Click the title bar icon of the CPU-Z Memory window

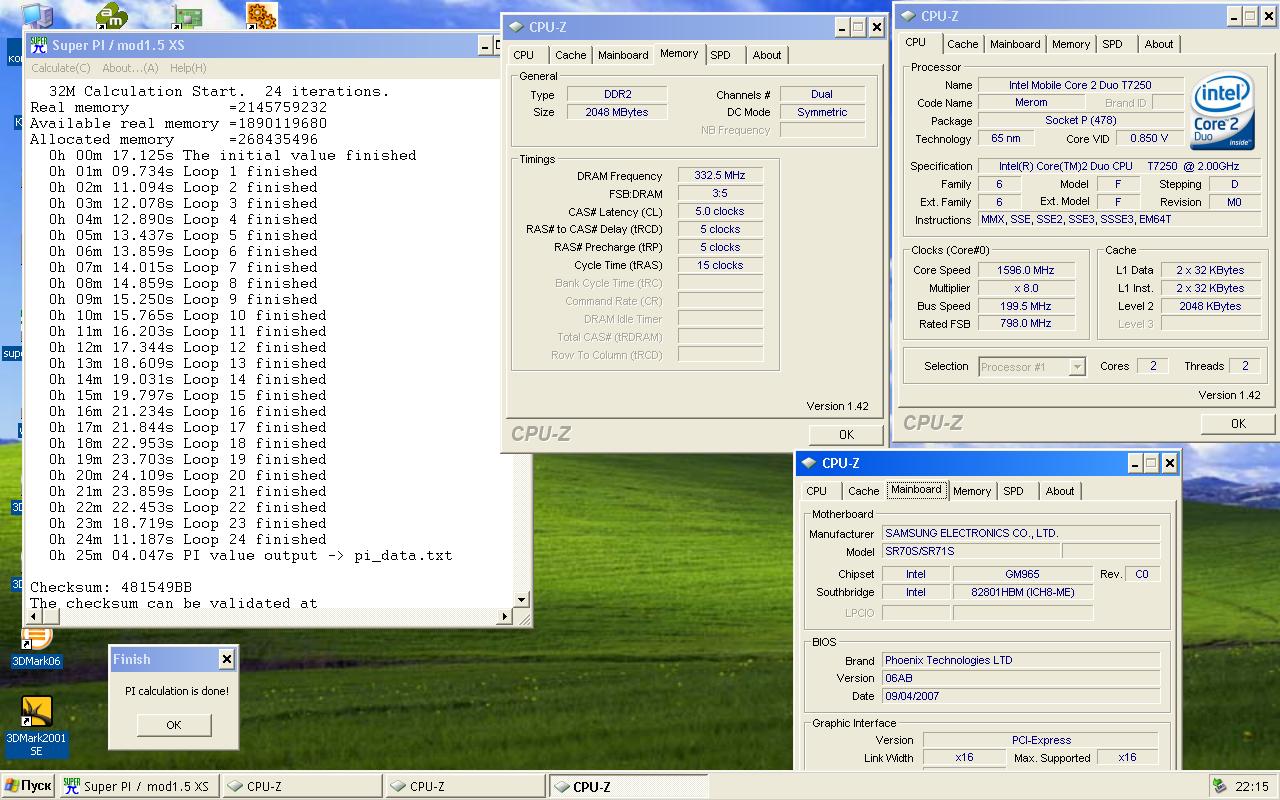(516, 28)
